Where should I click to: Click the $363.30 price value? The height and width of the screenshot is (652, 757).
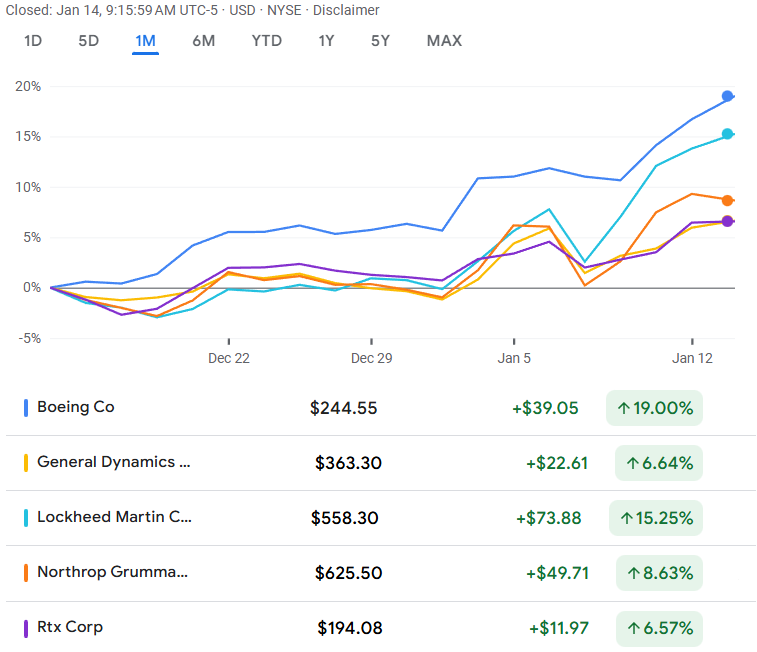[348, 463]
